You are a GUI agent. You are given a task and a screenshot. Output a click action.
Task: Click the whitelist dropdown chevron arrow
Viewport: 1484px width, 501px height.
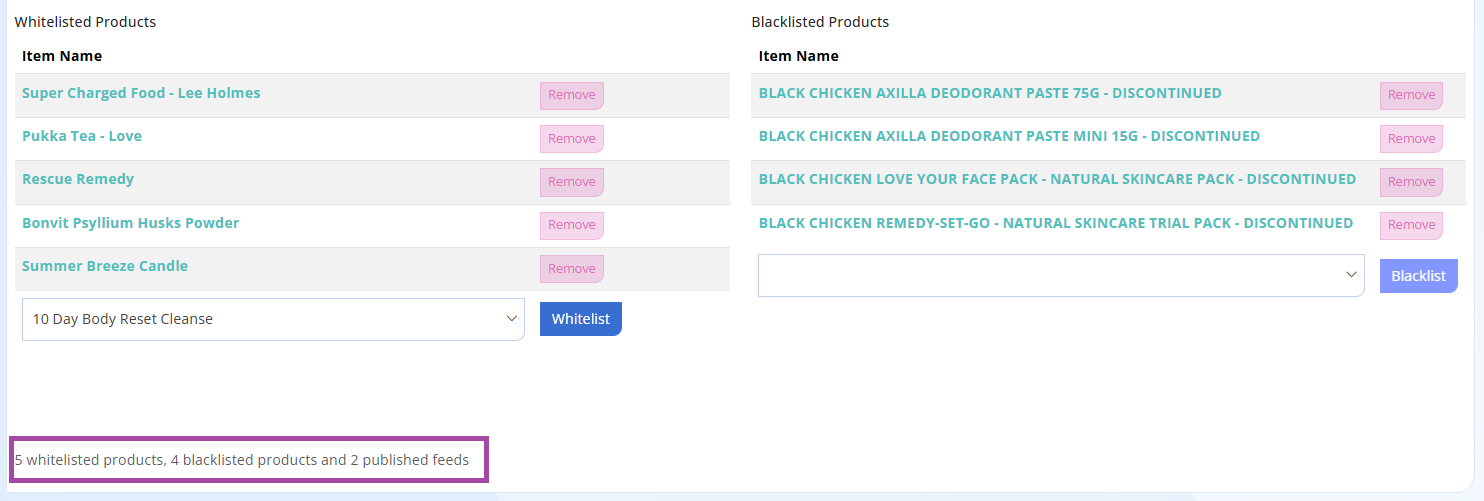pos(511,319)
